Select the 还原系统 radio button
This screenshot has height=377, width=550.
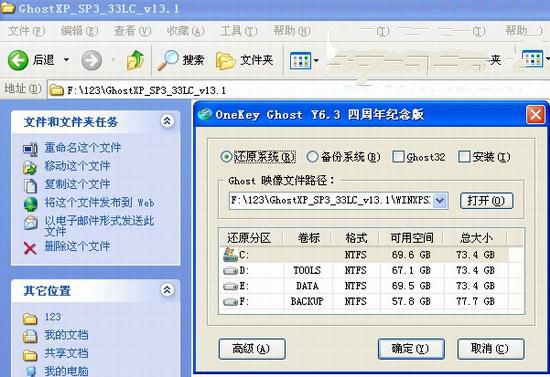pyautogui.click(x=226, y=156)
